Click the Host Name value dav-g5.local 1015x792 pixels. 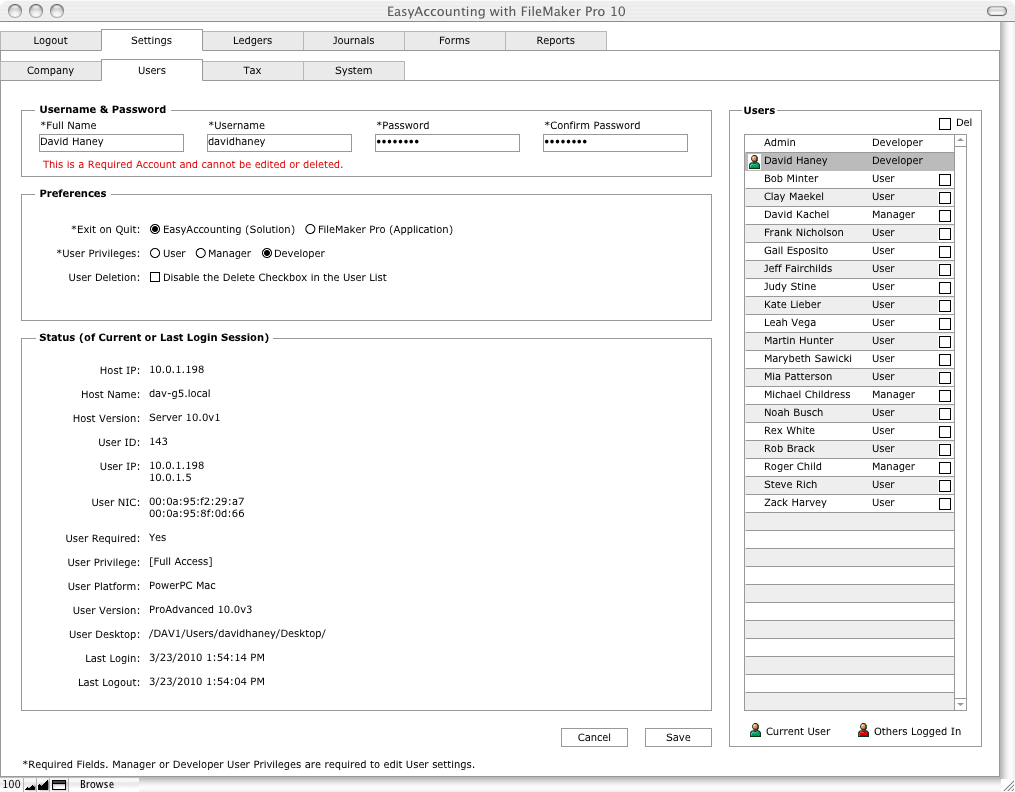tap(180, 394)
